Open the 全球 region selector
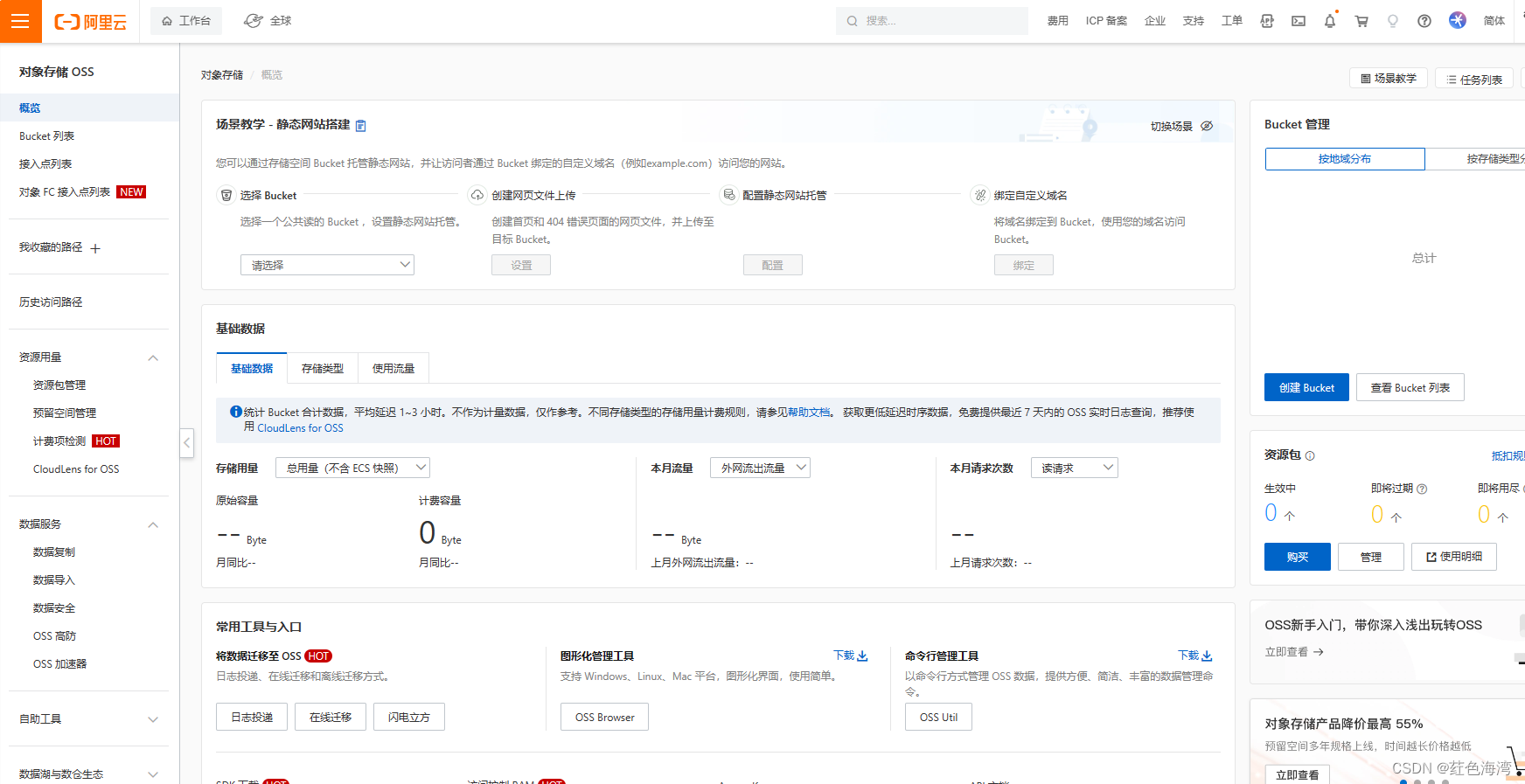 268,21
